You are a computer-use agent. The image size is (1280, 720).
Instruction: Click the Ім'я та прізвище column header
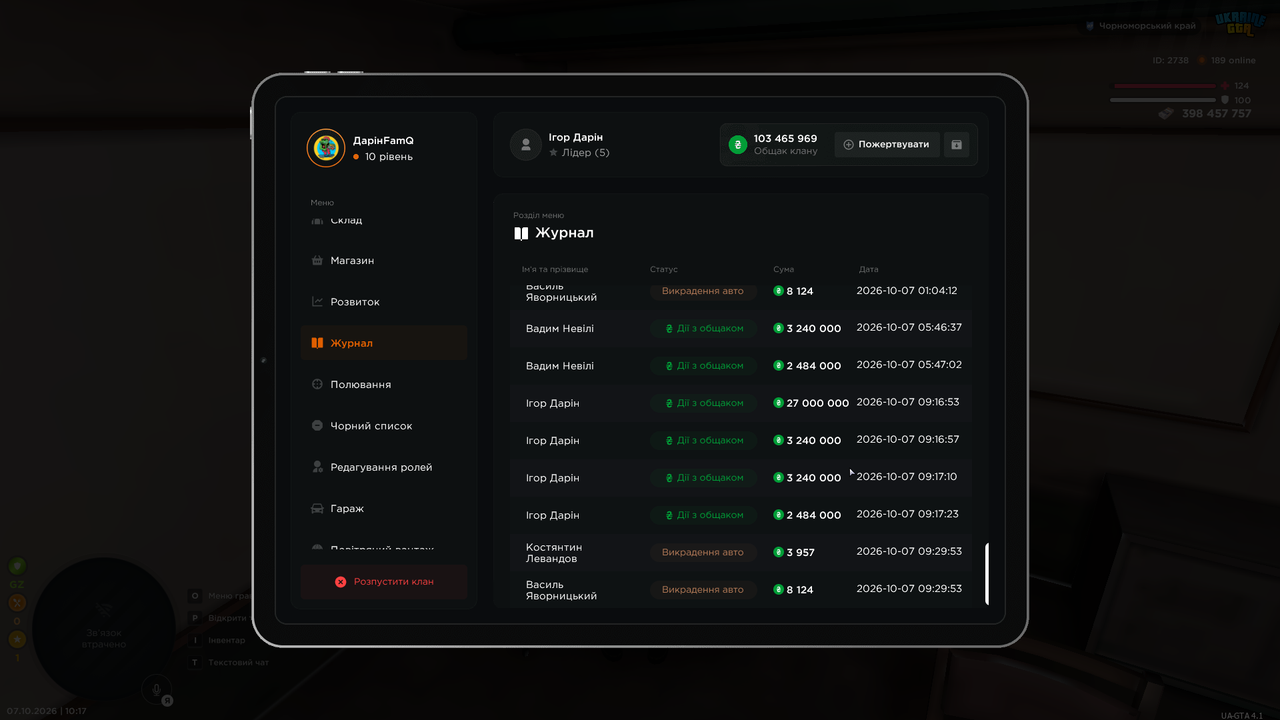pos(555,269)
